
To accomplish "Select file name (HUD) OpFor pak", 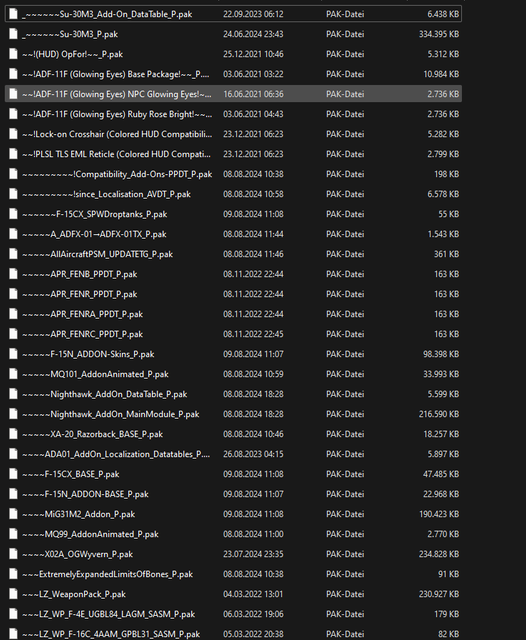I will 72,54.
